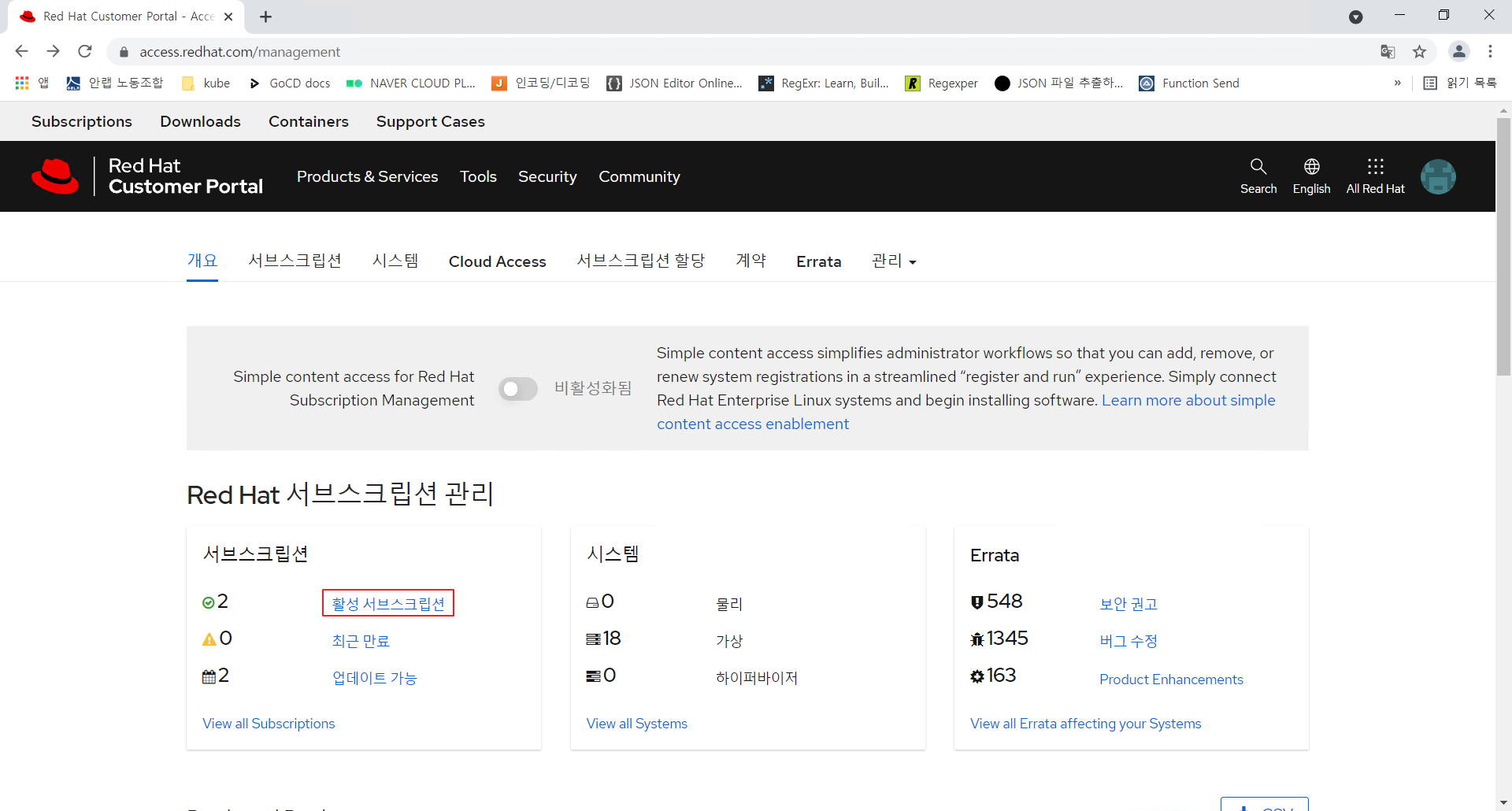Click the page vertical scrollbar thumb
This screenshot has height=811, width=1512.
[1503, 246]
